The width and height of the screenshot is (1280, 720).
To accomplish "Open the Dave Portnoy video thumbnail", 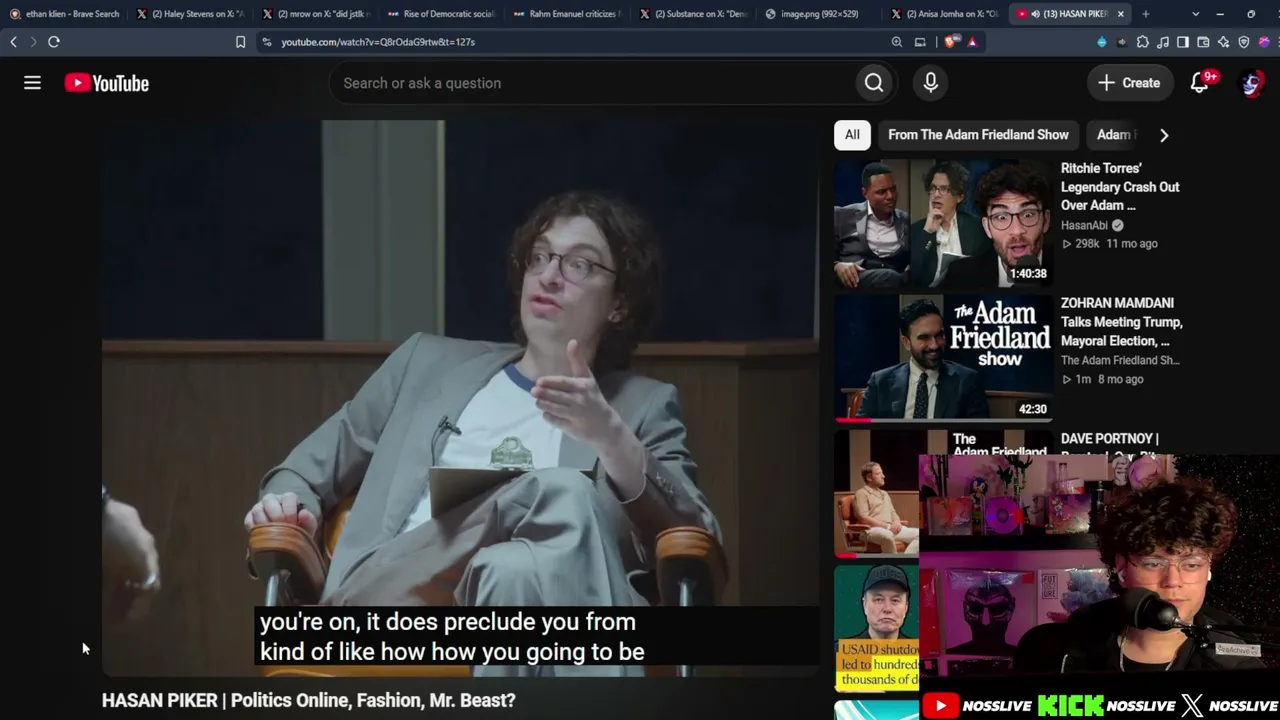I will (877, 493).
